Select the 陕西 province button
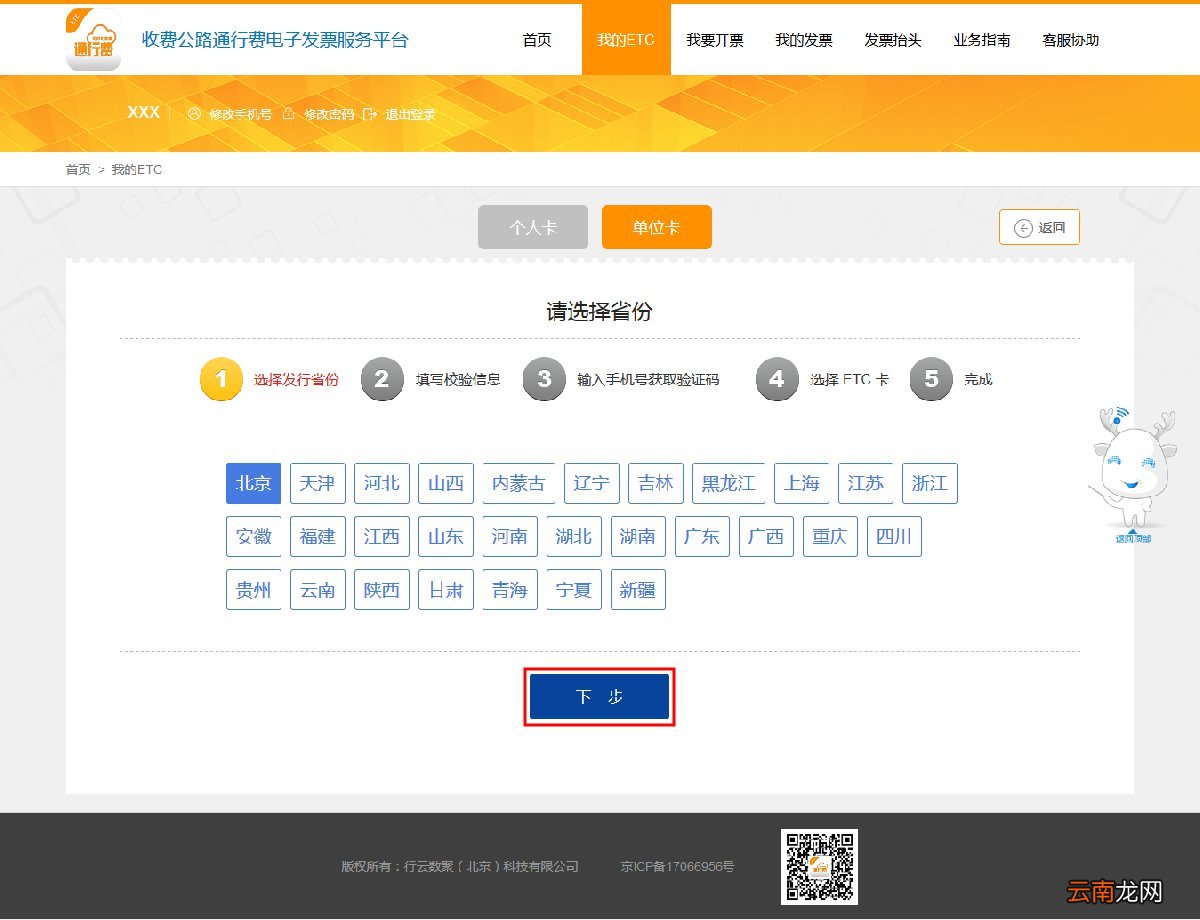 381,590
